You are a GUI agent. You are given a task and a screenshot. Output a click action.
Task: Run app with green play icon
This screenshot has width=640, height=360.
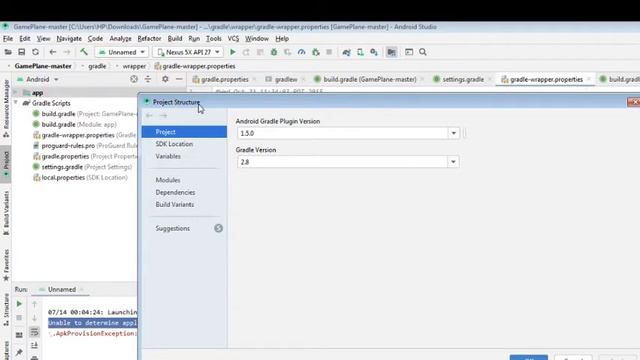(233, 52)
